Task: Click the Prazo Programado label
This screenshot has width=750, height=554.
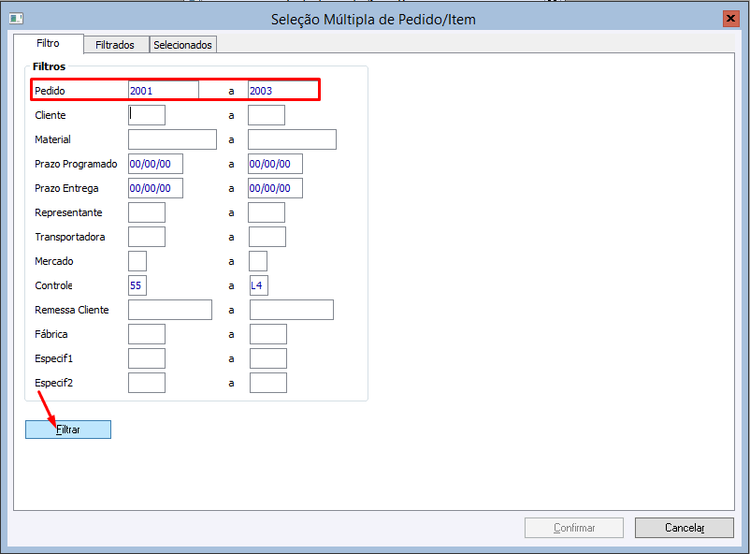Action: pyautogui.click(x=76, y=164)
